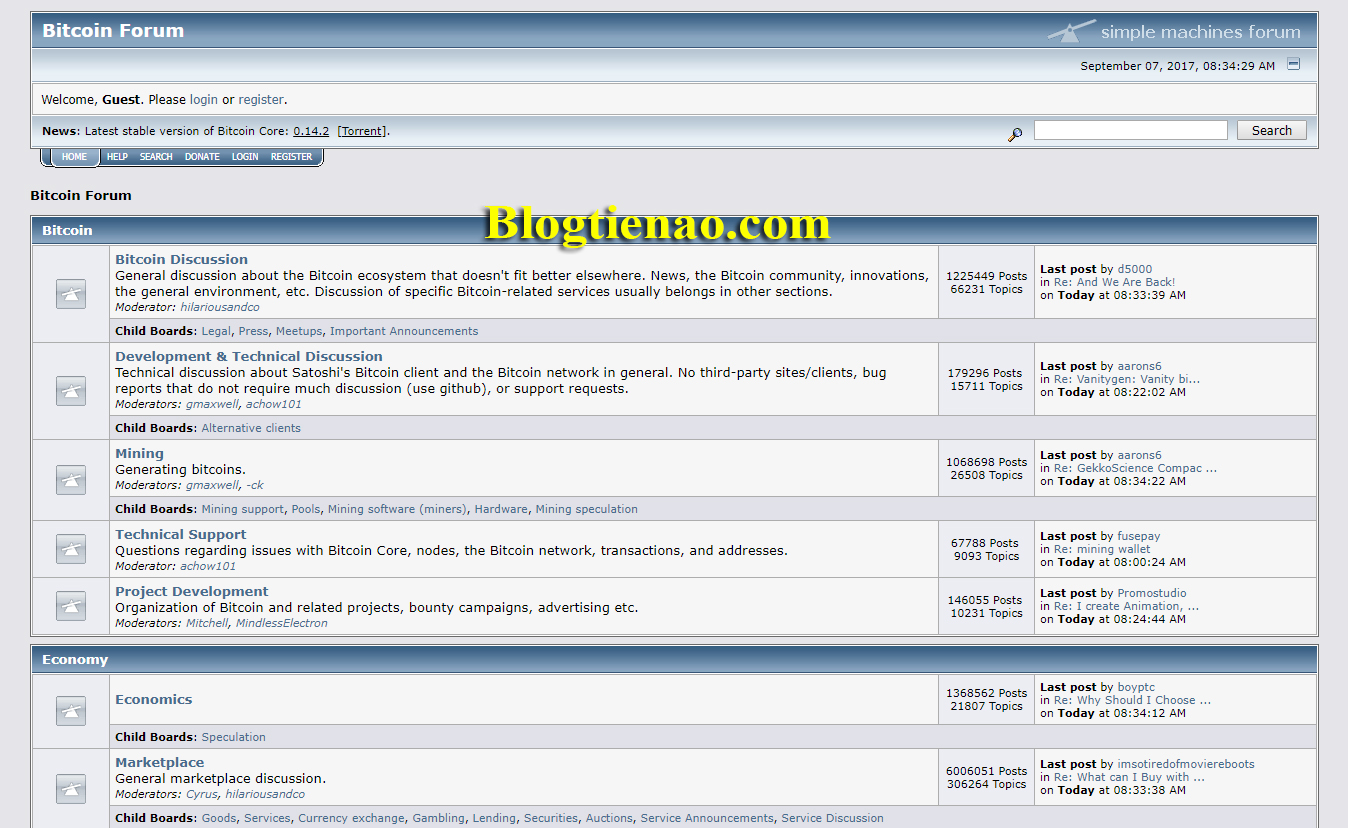
Task: Open the Technical Support board
Action: point(180,534)
